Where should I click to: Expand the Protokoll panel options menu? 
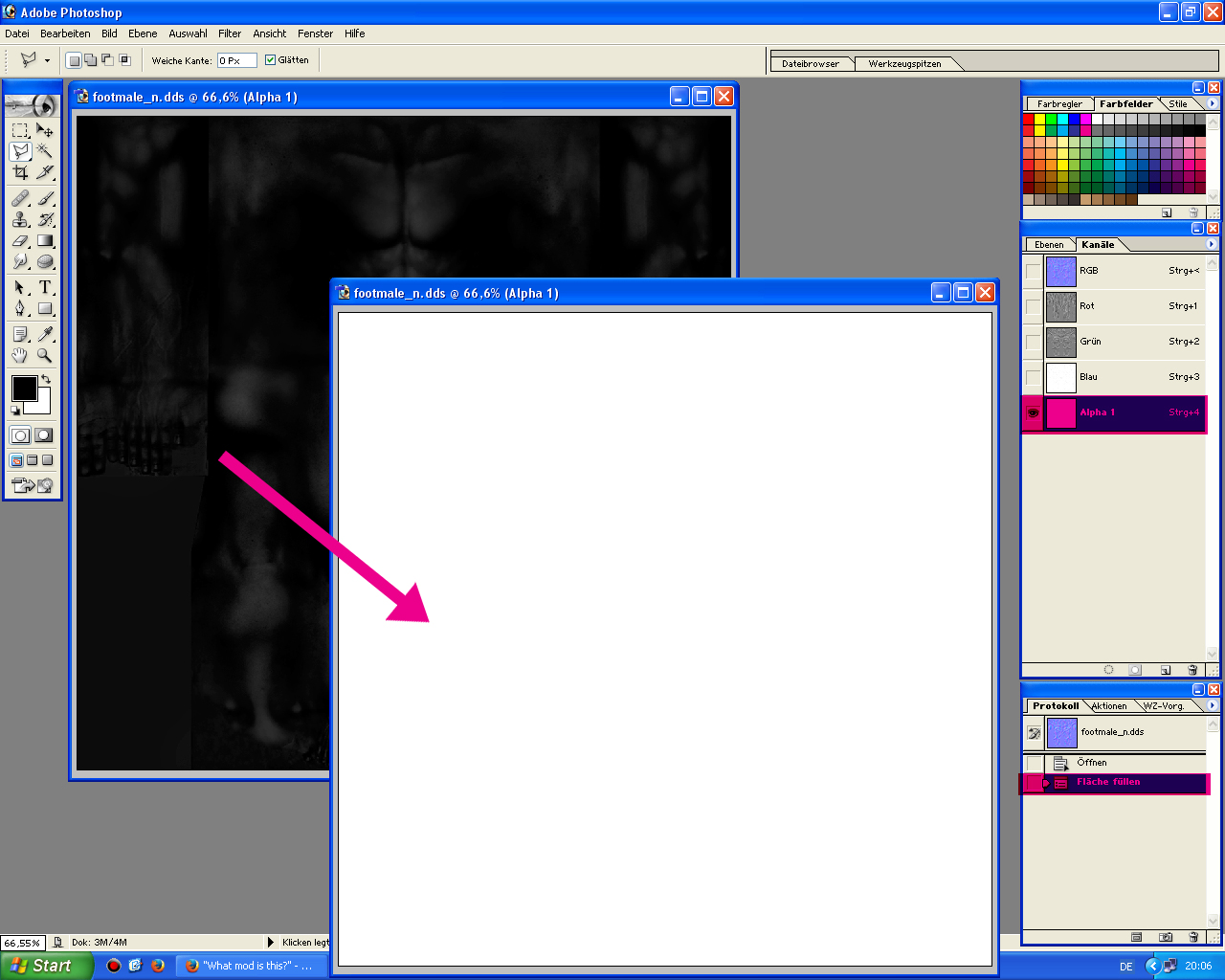click(x=1212, y=705)
